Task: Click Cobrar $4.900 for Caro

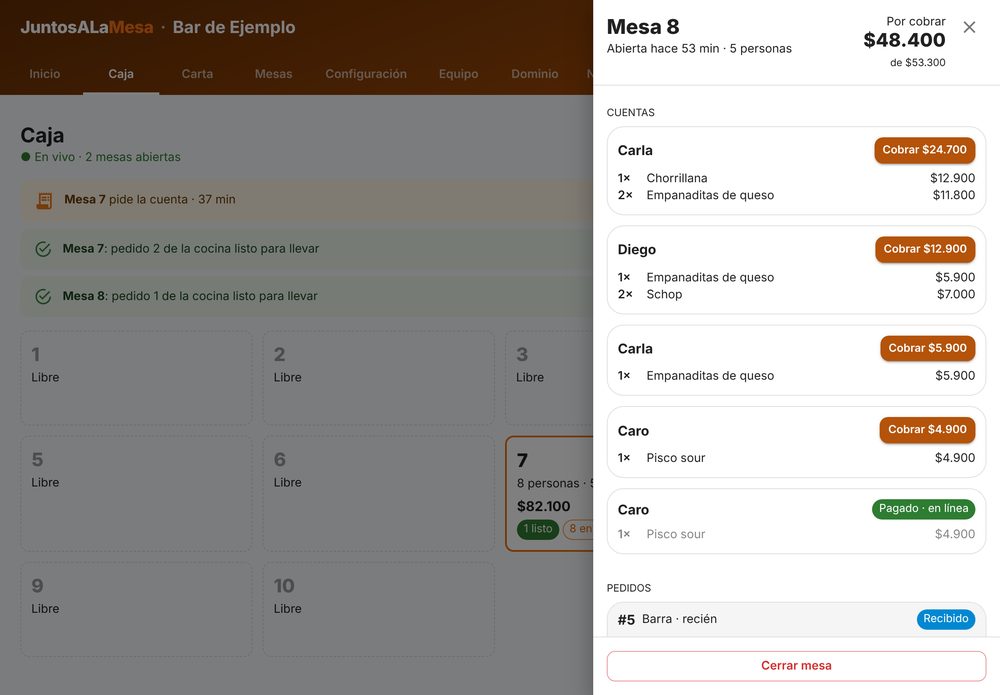Action: pos(927,430)
